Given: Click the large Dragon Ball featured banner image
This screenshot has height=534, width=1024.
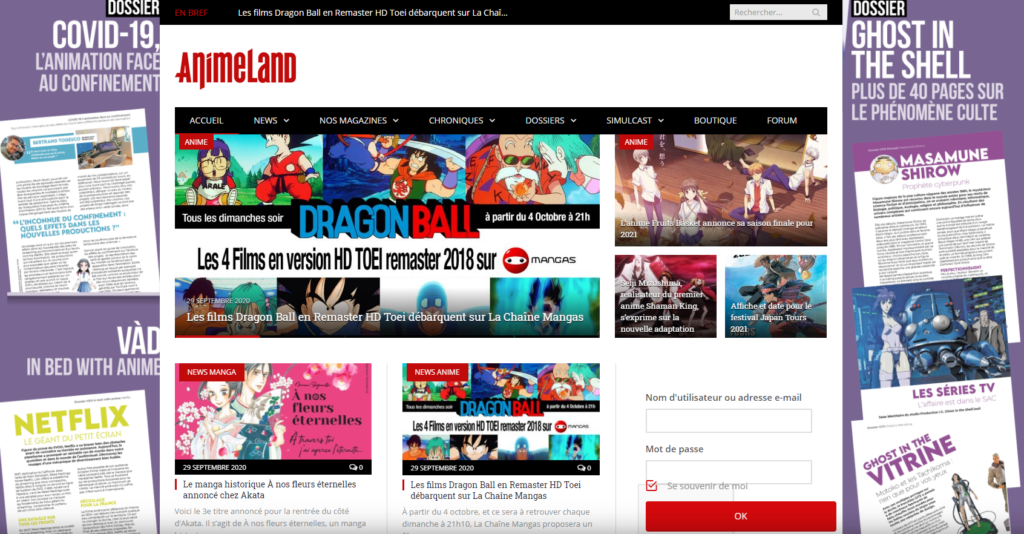Looking at the screenshot, I should click(x=387, y=236).
